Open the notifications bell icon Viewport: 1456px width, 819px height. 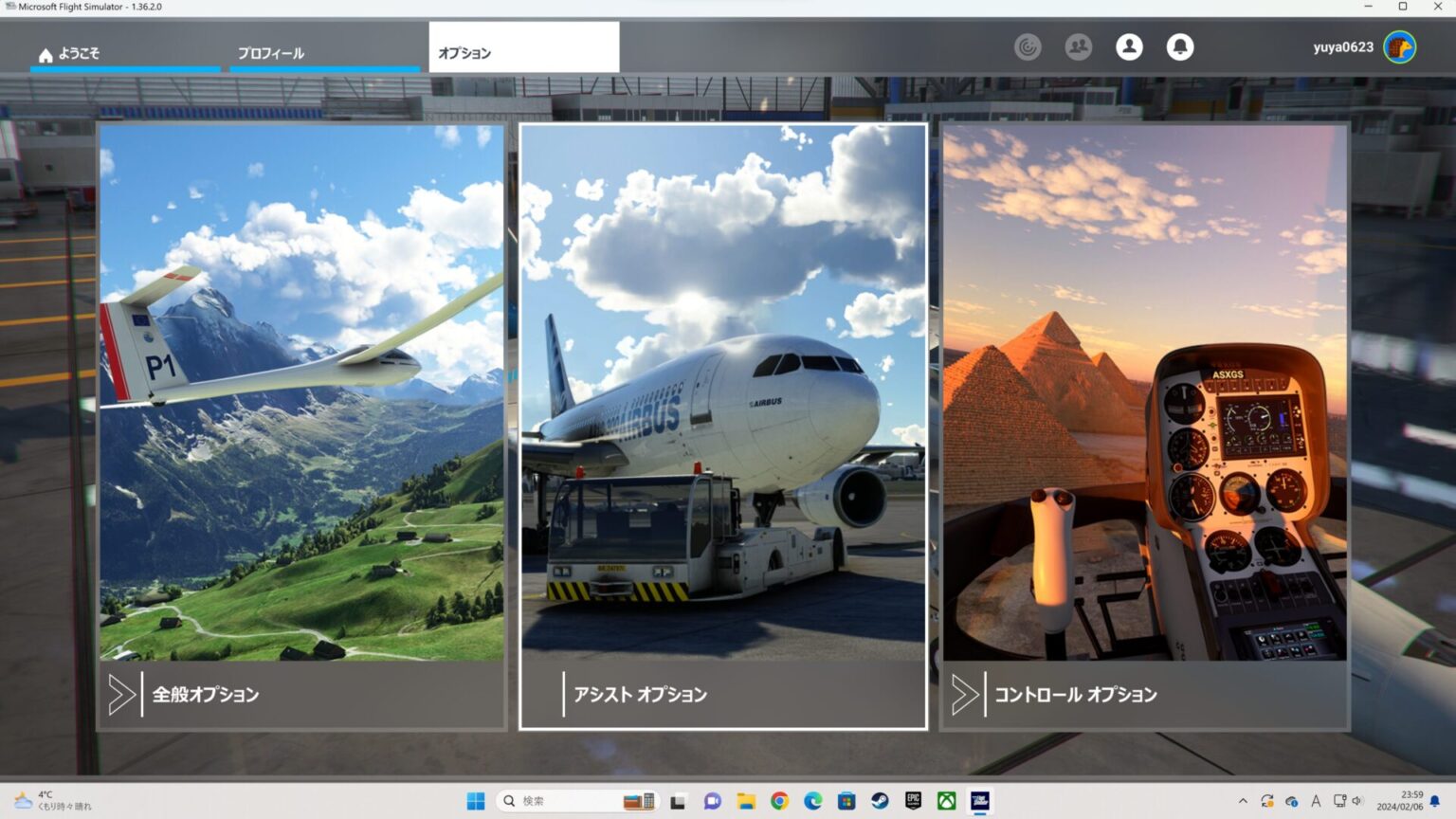pyautogui.click(x=1180, y=46)
